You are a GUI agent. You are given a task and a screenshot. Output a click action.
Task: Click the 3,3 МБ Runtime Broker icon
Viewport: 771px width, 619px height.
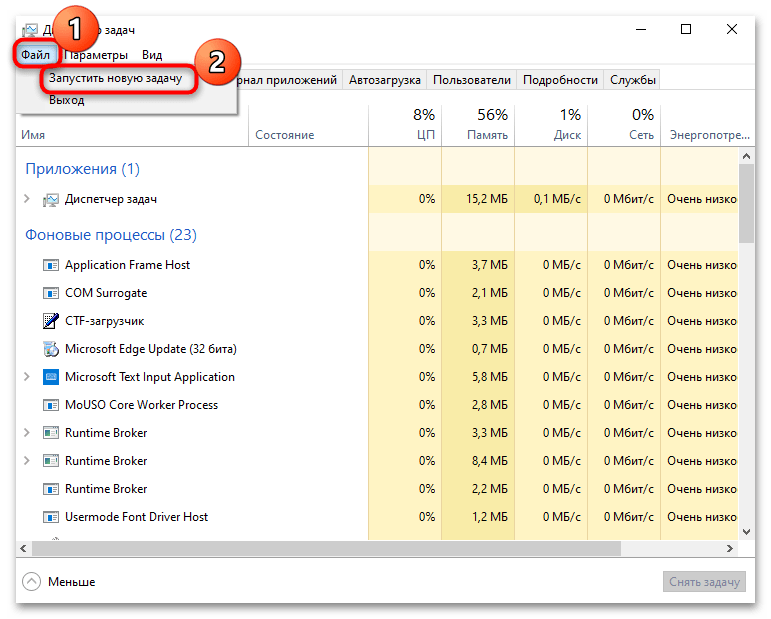(51, 433)
